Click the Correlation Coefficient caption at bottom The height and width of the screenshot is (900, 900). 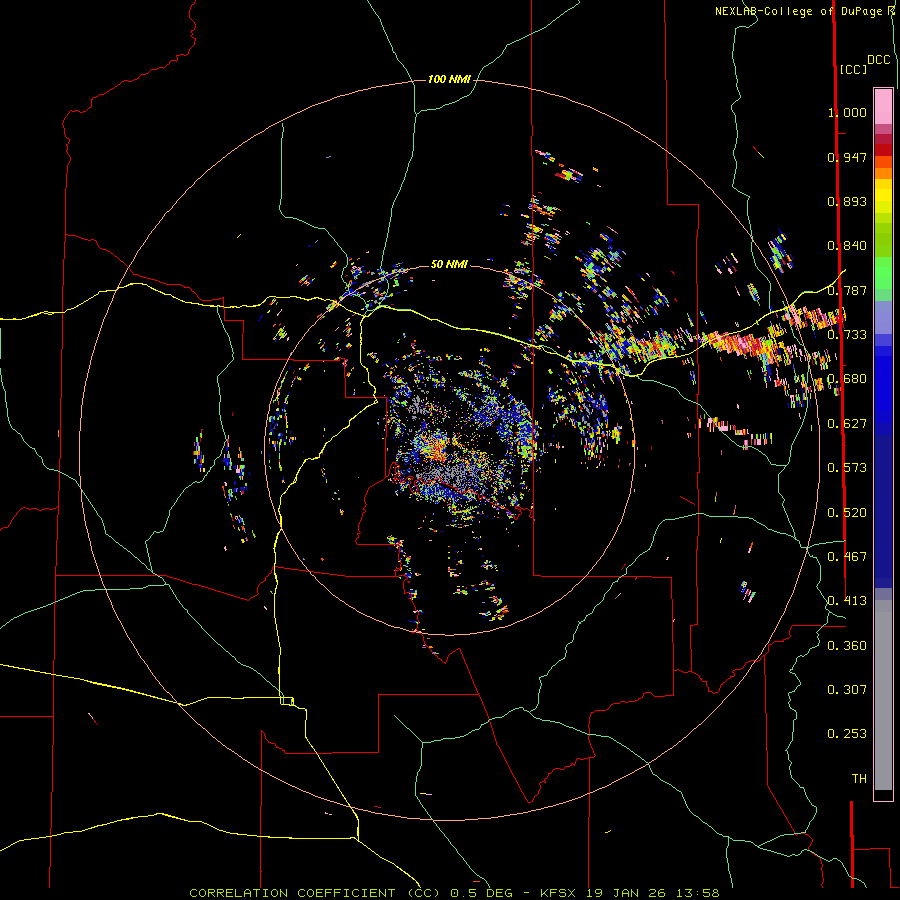[x=454, y=893]
